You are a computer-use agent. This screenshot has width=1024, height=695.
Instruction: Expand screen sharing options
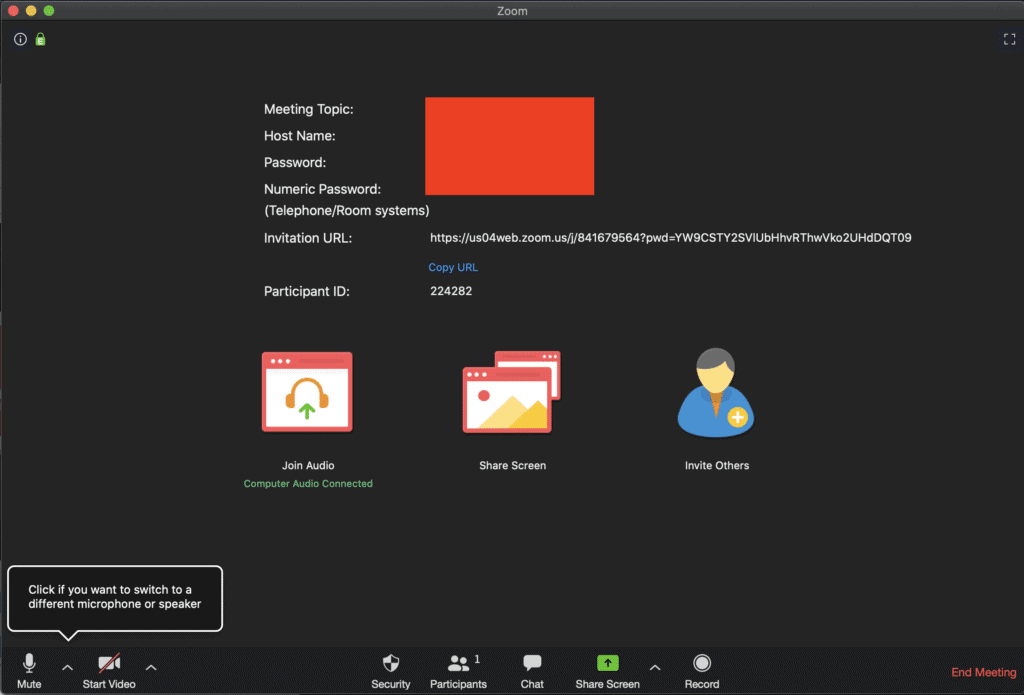pos(655,668)
